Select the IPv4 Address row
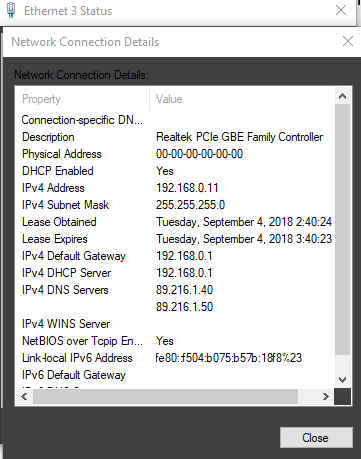 pyautogui.click(x=175, y=188)
